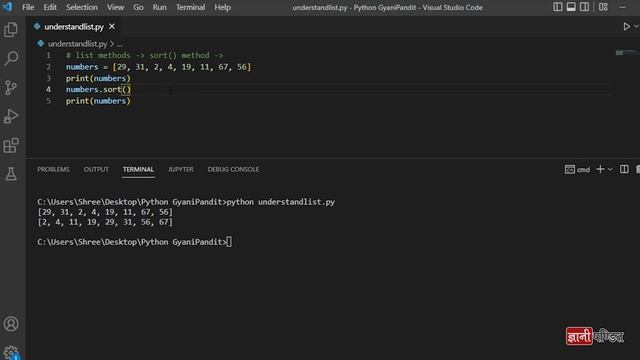
Task: Toggle primary side bar layout icon
Action: pos(558,7)
